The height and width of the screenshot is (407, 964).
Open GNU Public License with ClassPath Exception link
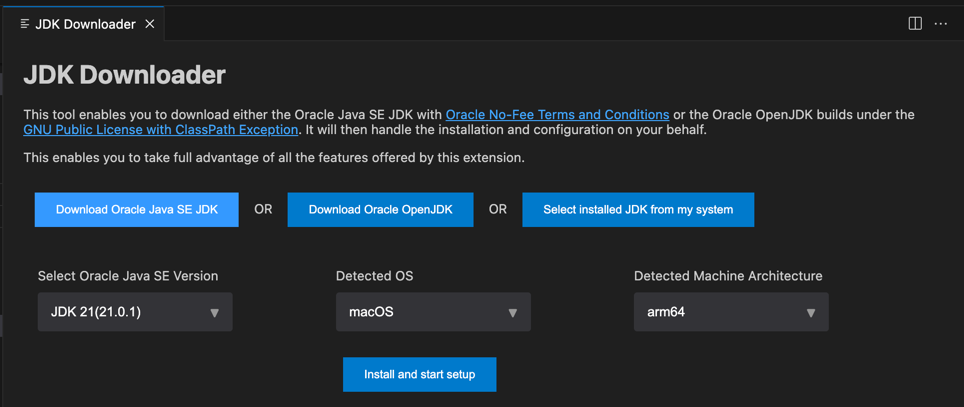161,130
